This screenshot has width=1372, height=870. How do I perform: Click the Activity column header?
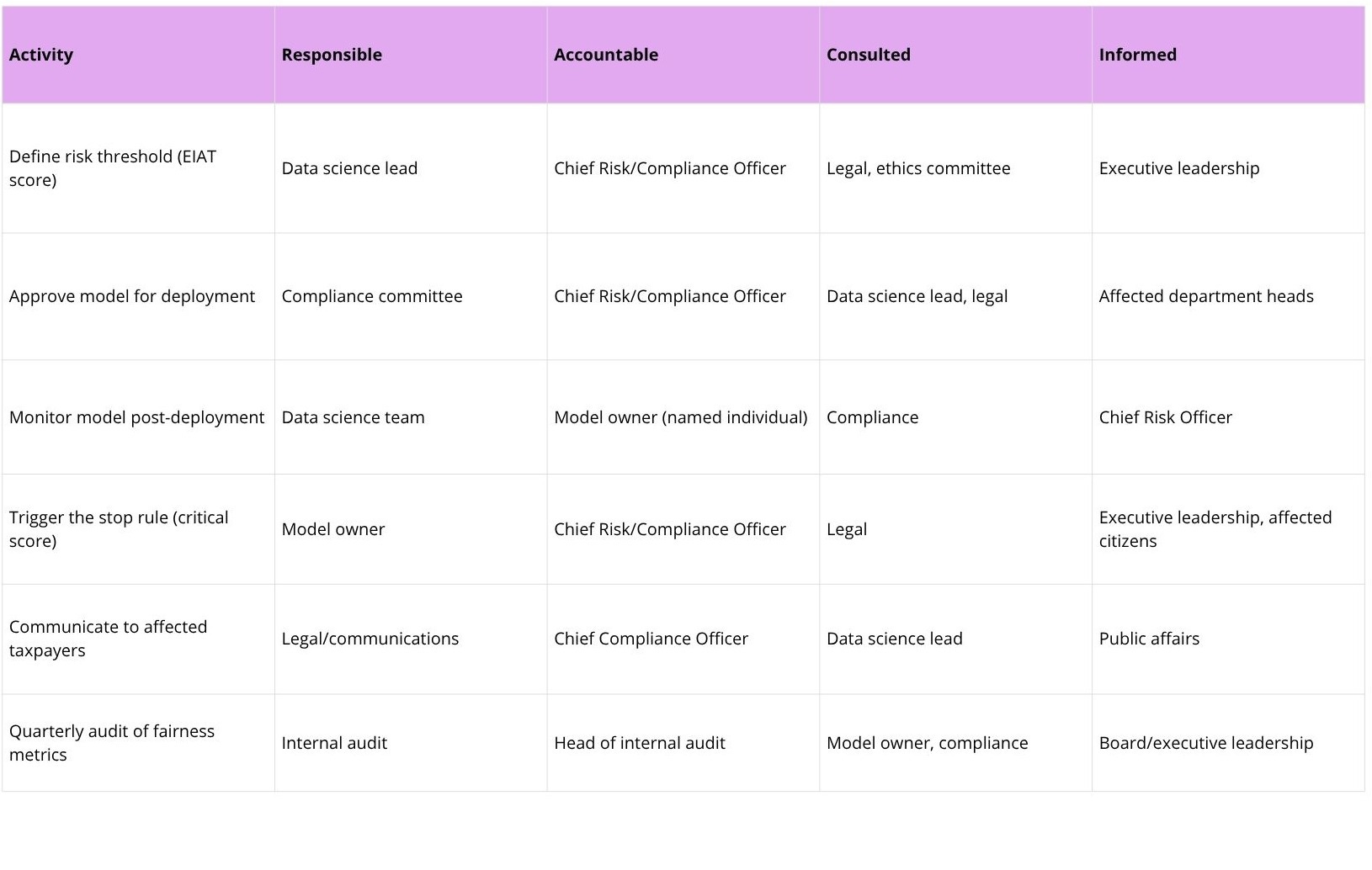click(x=138, y=55)
